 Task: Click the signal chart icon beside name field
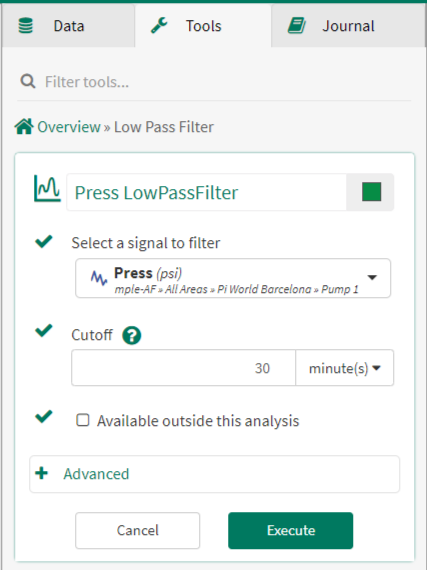point(47,188)
